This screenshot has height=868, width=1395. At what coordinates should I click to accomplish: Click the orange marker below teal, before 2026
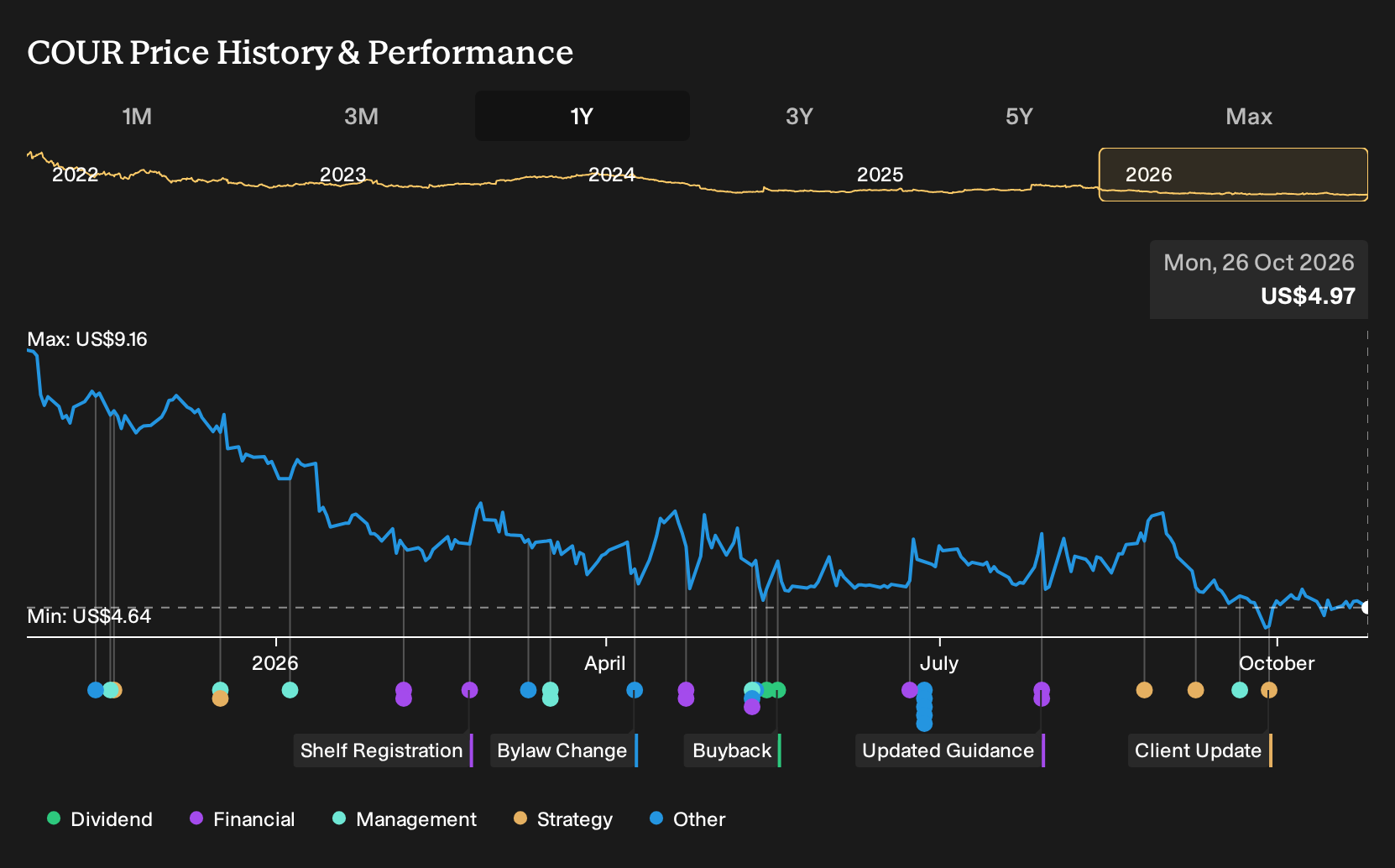coord(220,698)
